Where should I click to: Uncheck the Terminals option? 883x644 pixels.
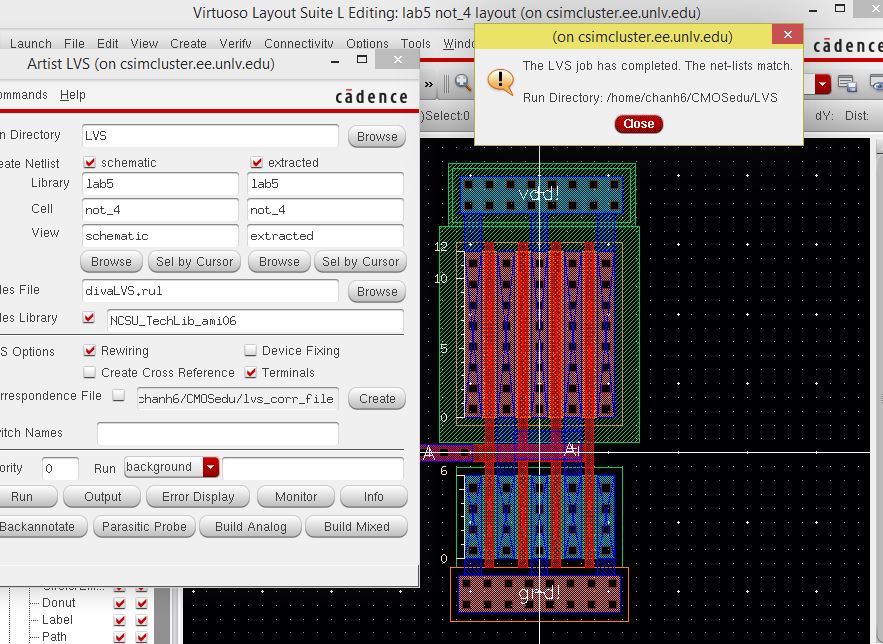(x=251, y=373)
